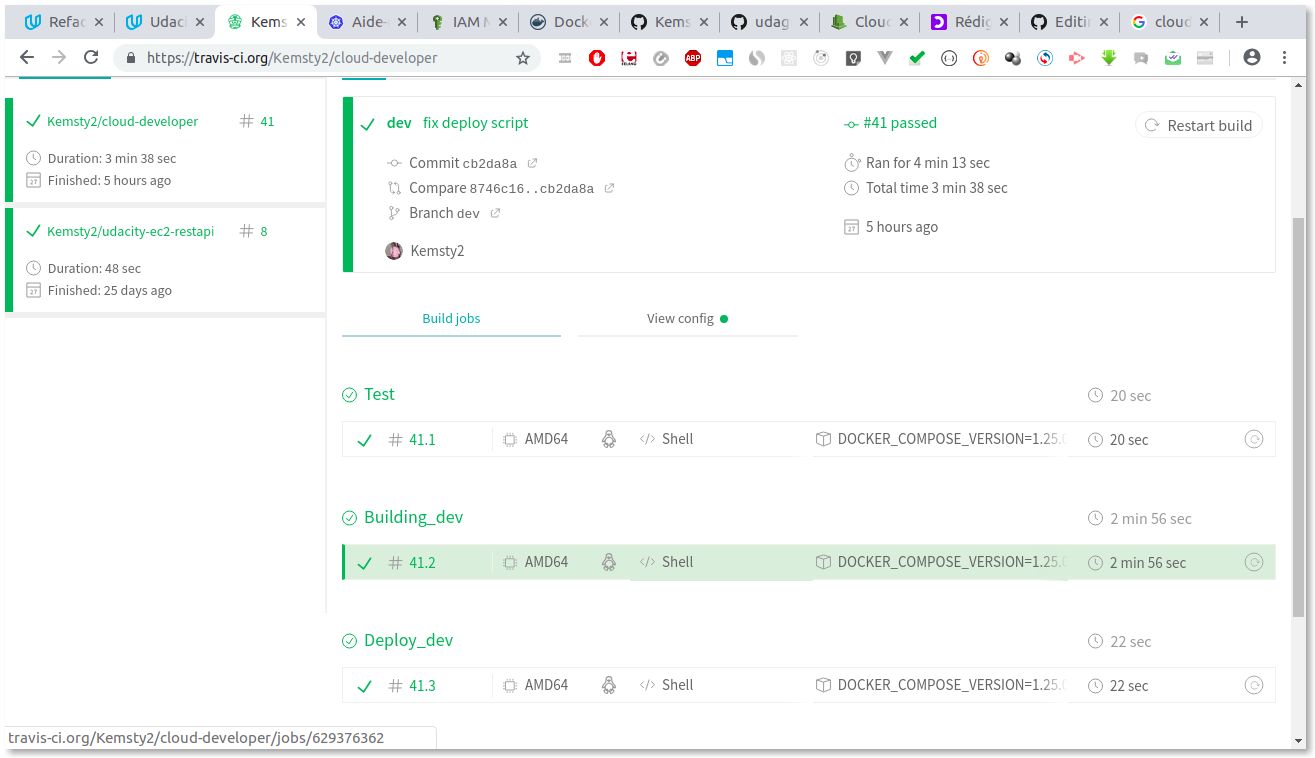Open the Chrome profile avatar menu

pyautogui.click(x=1252, y=58)
